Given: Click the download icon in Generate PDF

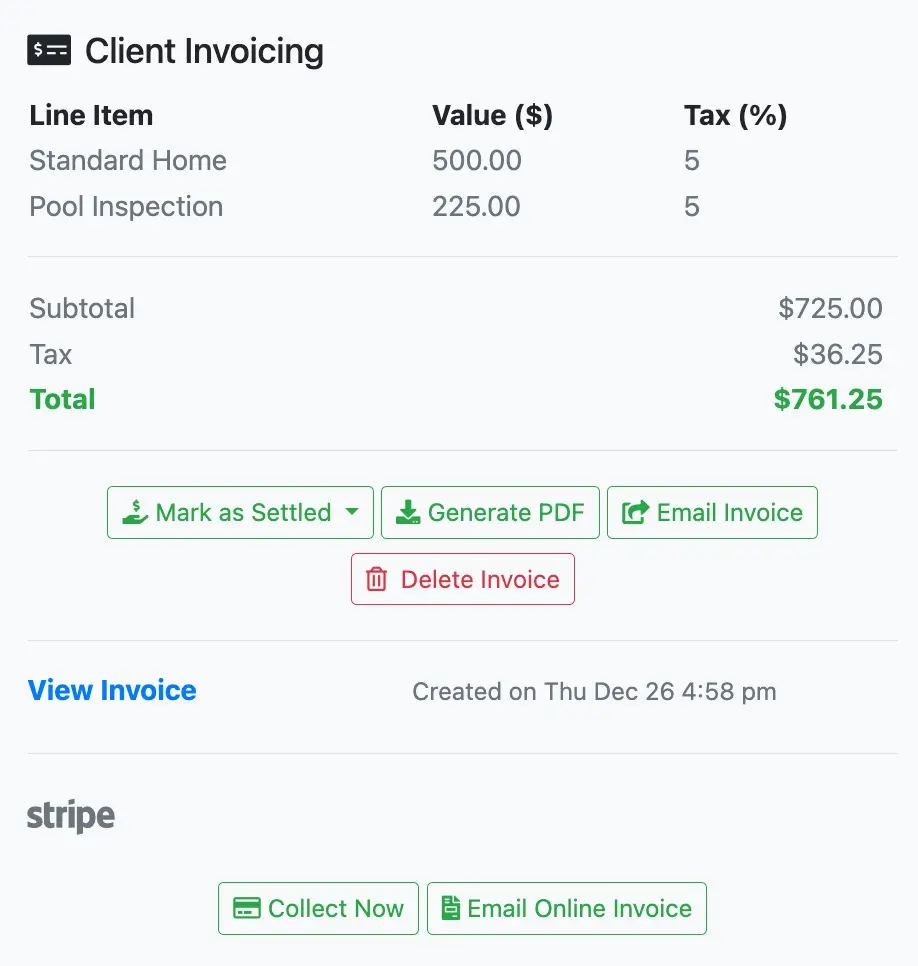Looking at the screenshot, I should coord(408,513).
